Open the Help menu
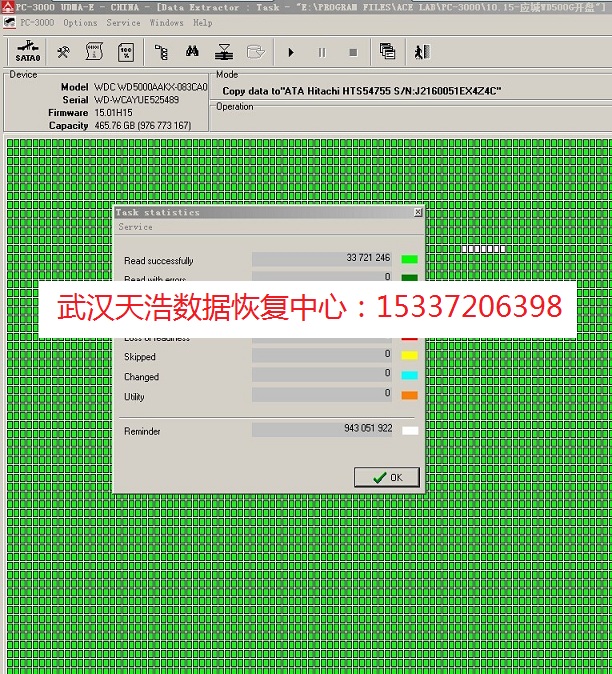This screenshot has height=674, width=612. 203,22
